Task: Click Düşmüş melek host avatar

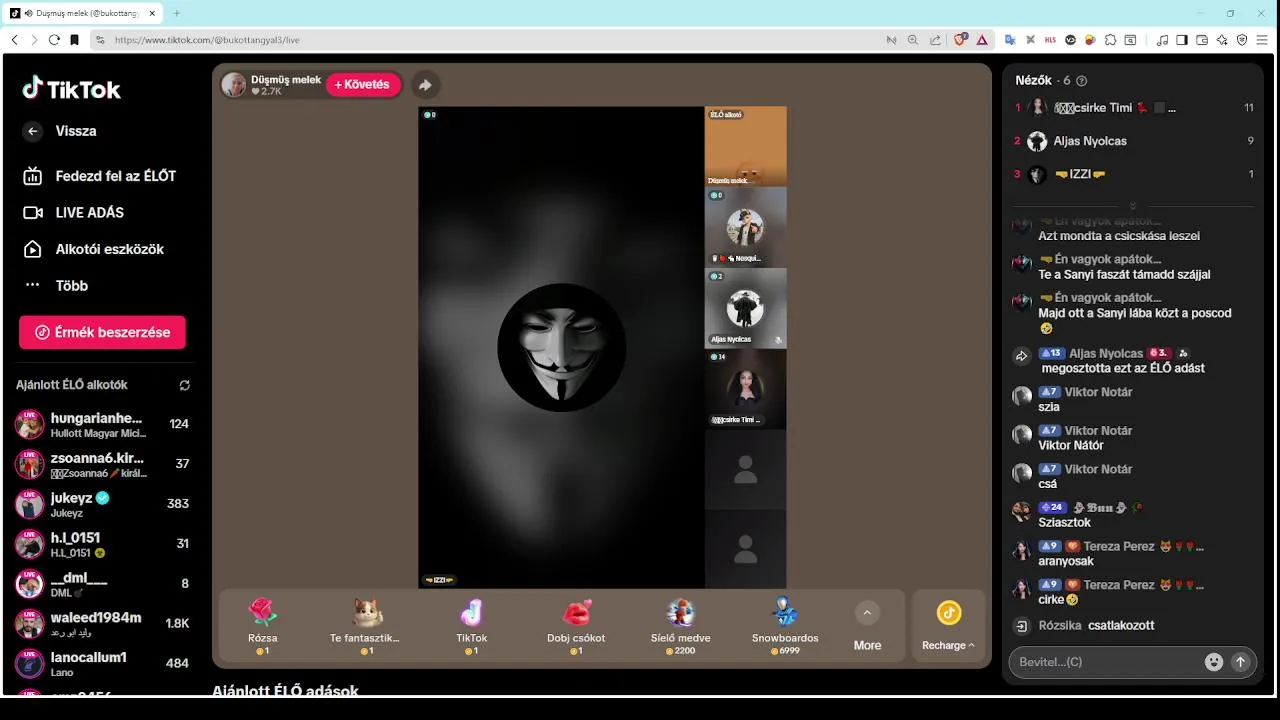Action: (234, 85)
